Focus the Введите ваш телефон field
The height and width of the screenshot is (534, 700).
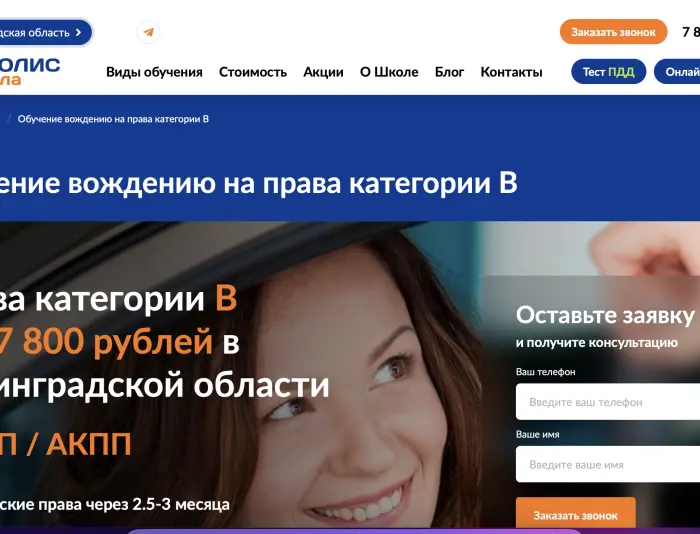(x=608, y=402)
